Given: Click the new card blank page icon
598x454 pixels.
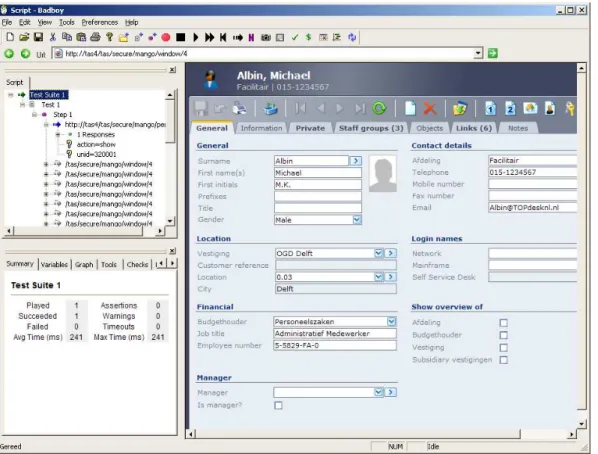Looking at the screenshot, I should click(x=410, y=109).
